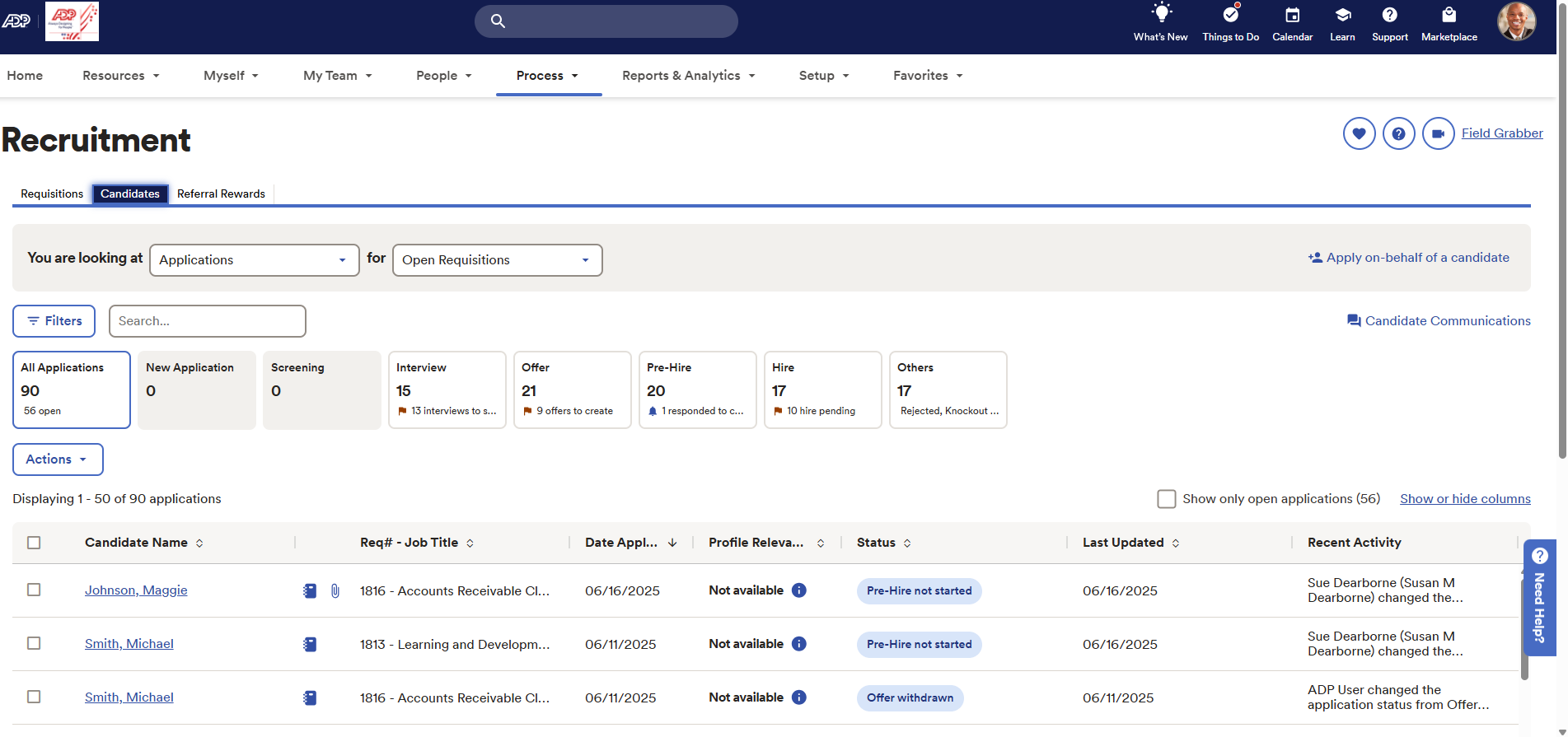Open the Need Help? side panel
Viewport: 1568px width, 737px height.
click(1539, 597)
